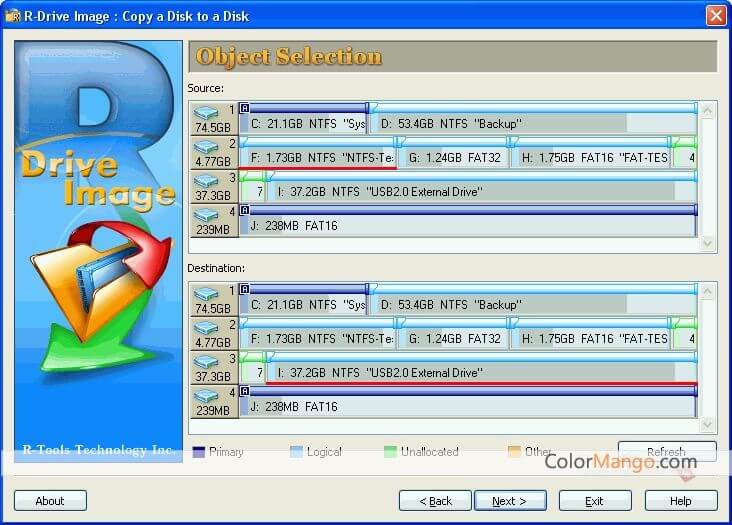Click the R-Drive Image title bar icon
732x525 pixels.
coord(13,16)
